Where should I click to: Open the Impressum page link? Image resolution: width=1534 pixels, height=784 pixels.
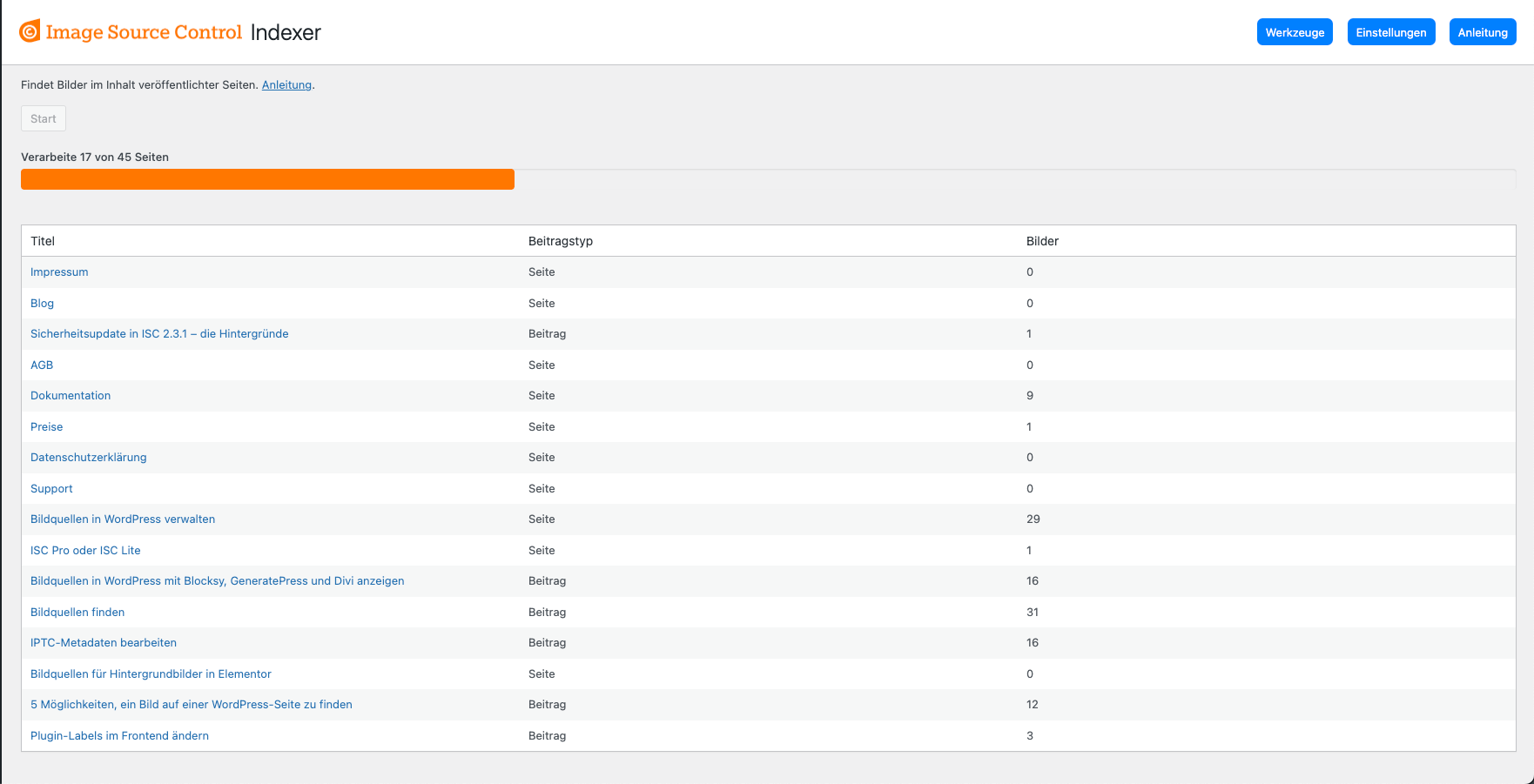(x=59, y=272)
